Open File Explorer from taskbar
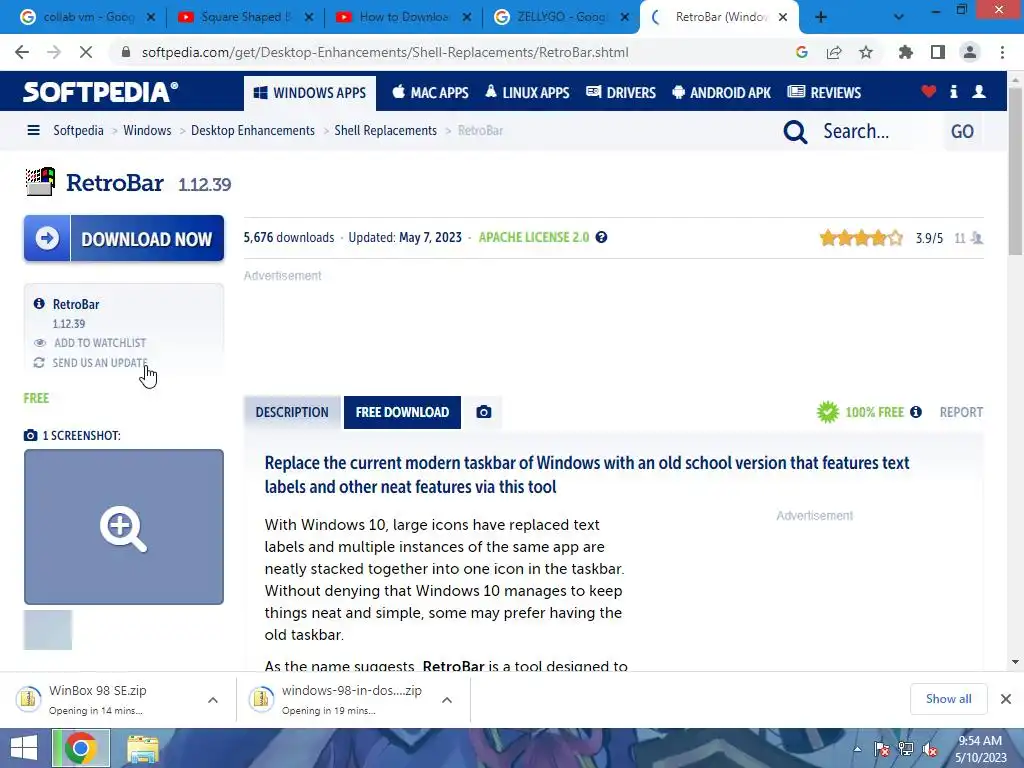 (x=142, y=749)
